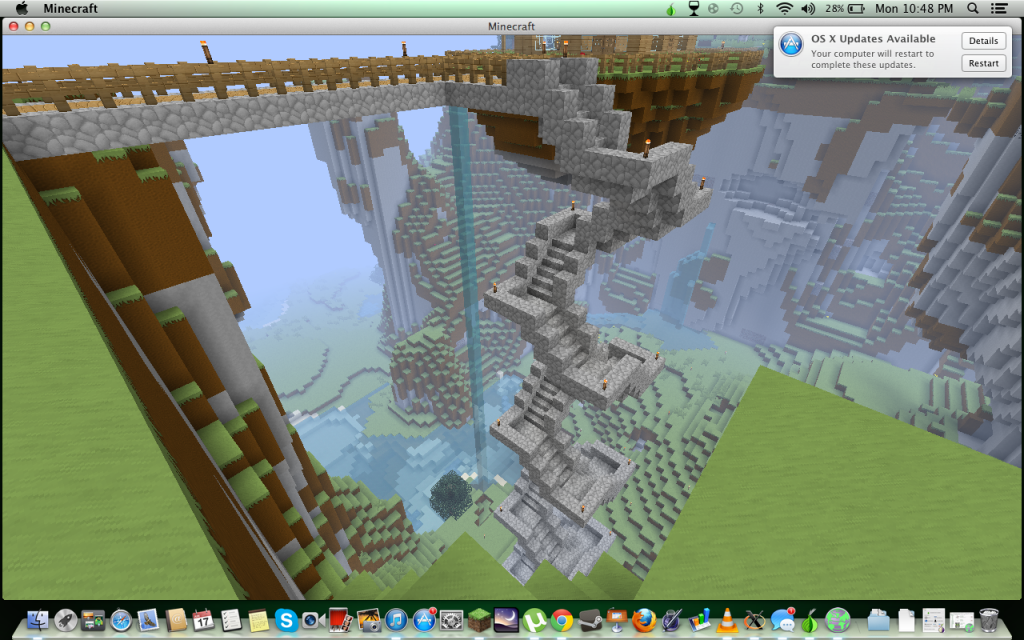Open the Tor onion menu bar icon
The image size is (1024, 640).
coord(670,8)
